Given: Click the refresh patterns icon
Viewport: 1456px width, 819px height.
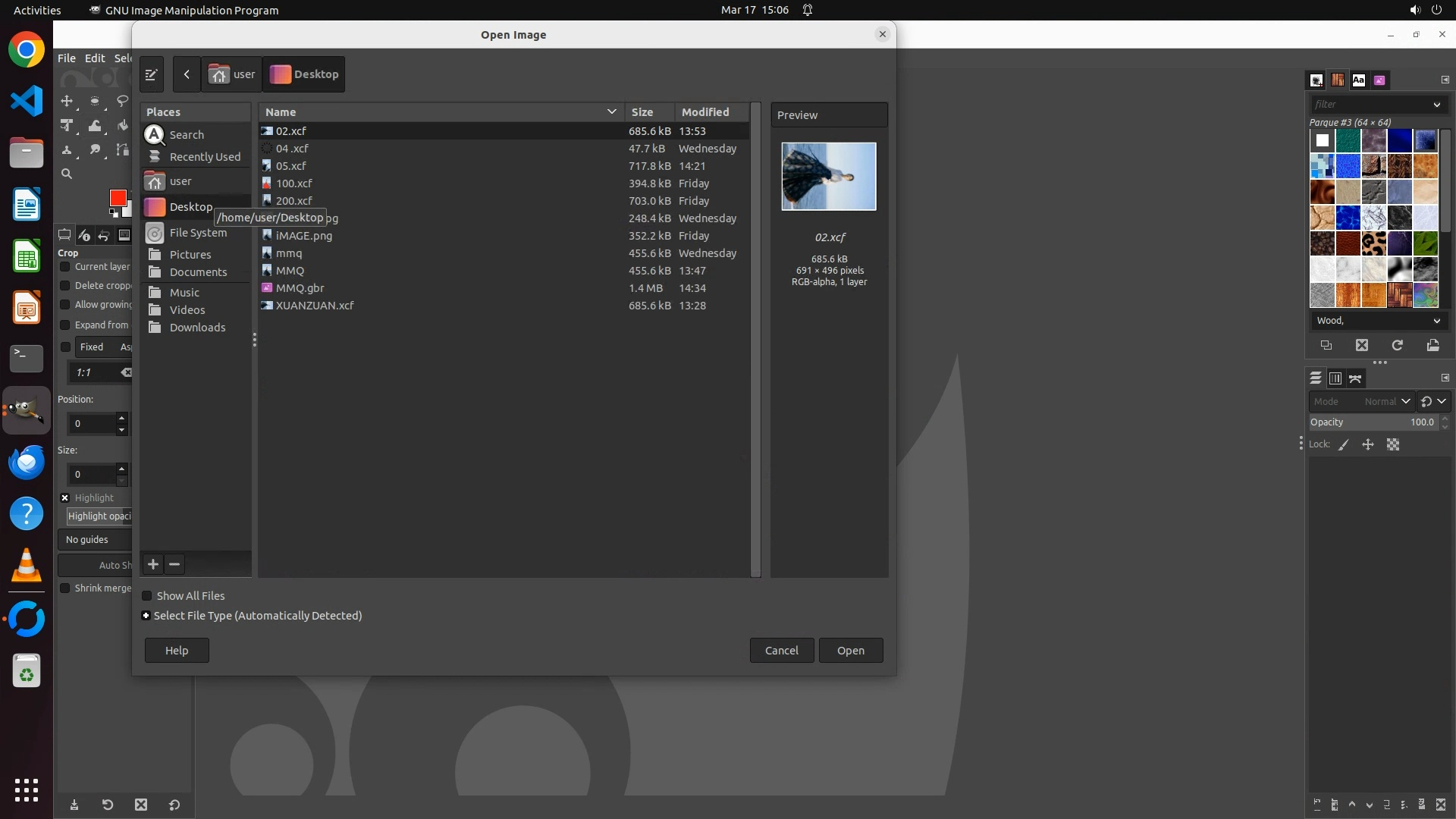Looking at the screenshot, I should pos(1397,346).
